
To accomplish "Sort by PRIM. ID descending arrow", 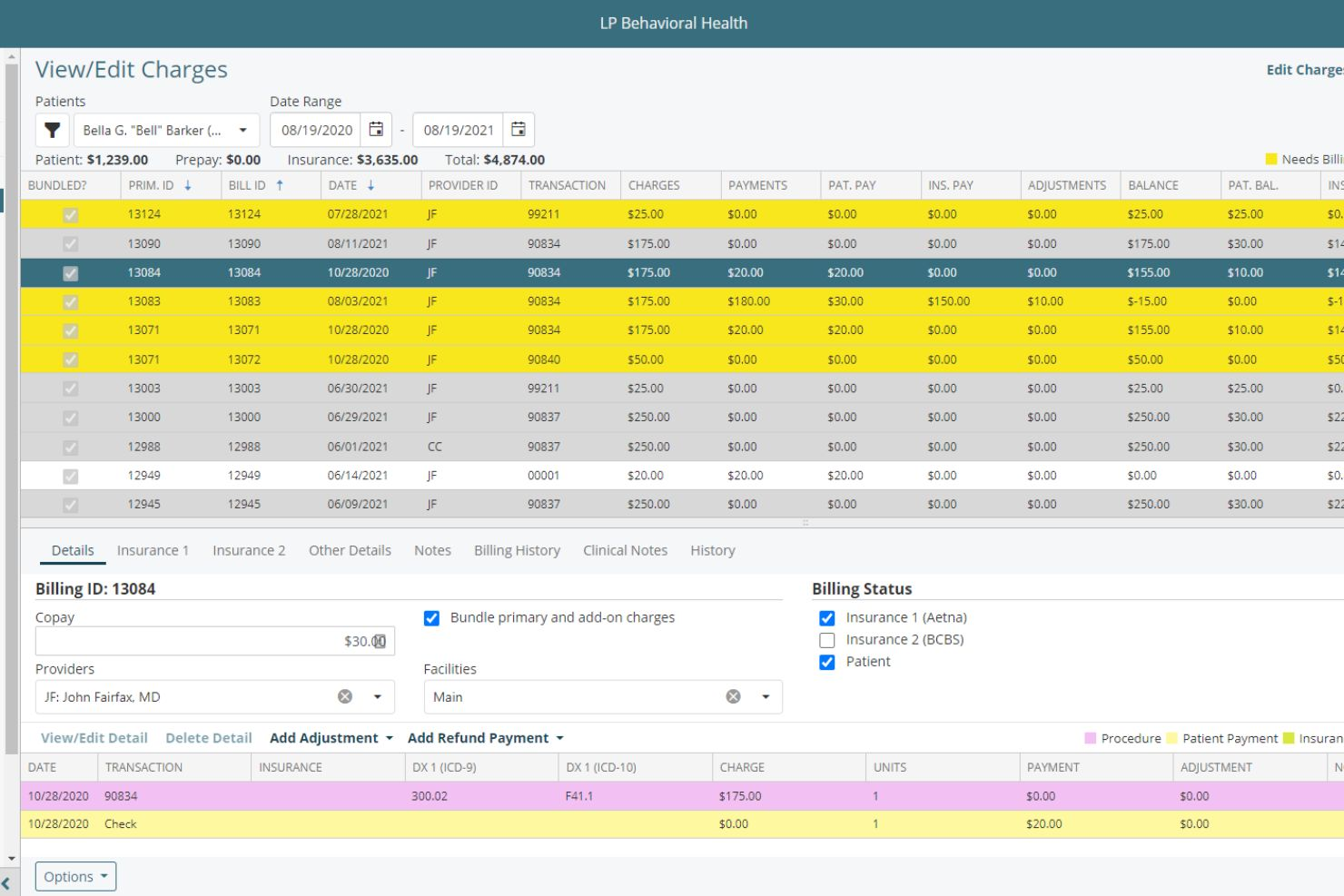I will [188, 185].
